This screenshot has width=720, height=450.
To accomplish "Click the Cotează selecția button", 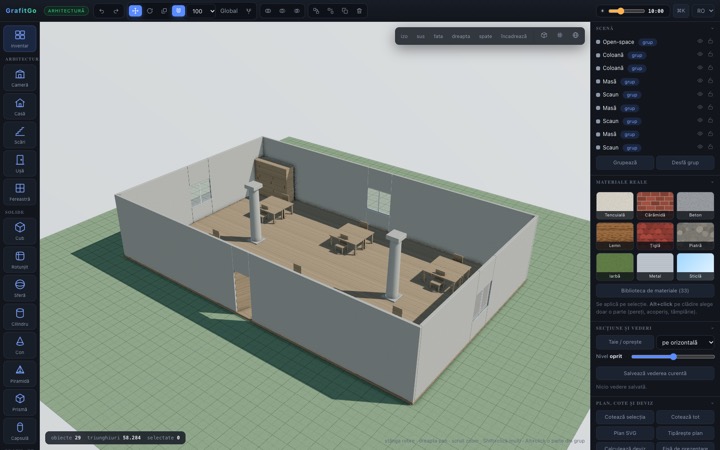I will click(x=625, y=417).
